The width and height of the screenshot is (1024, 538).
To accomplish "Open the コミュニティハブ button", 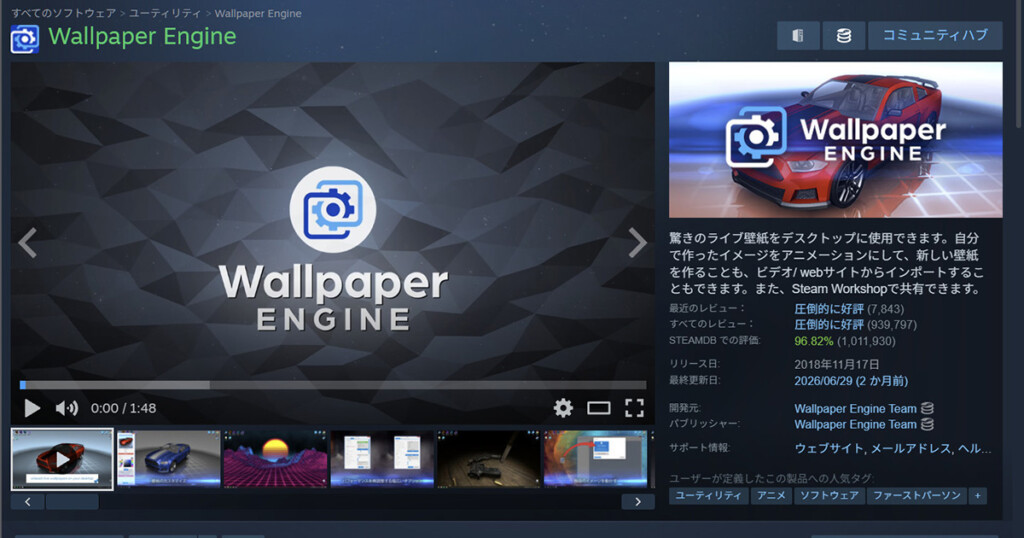I will point(935,35).
